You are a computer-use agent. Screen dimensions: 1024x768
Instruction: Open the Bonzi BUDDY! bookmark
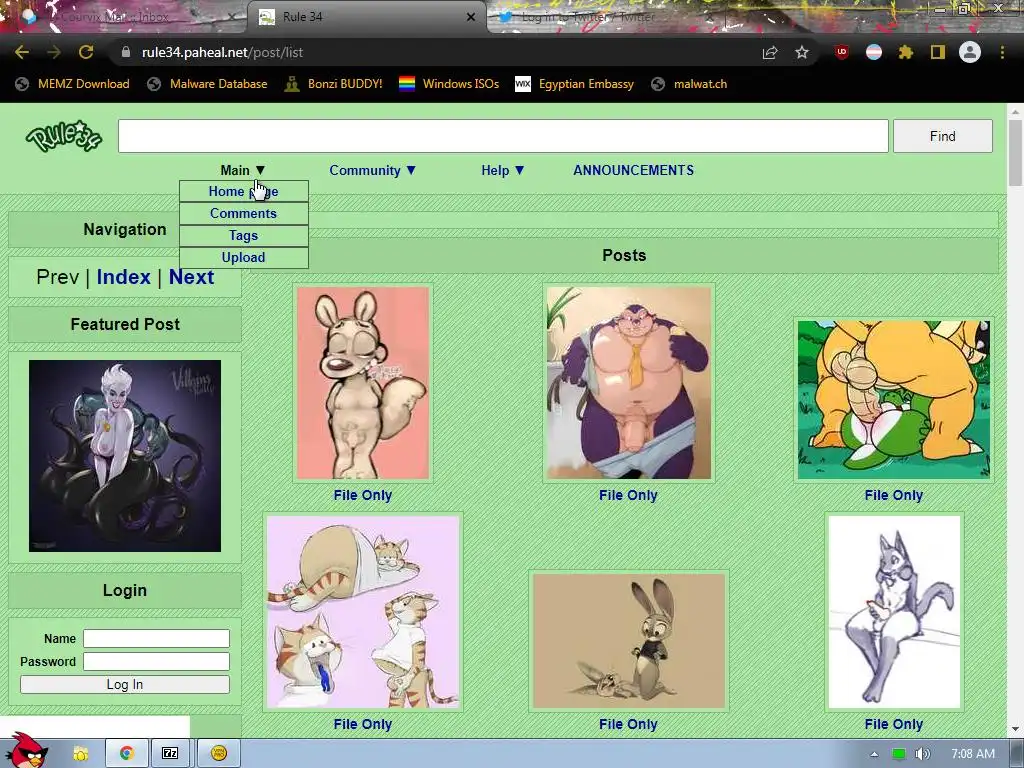pyautogui.click(x=334, y=84)
